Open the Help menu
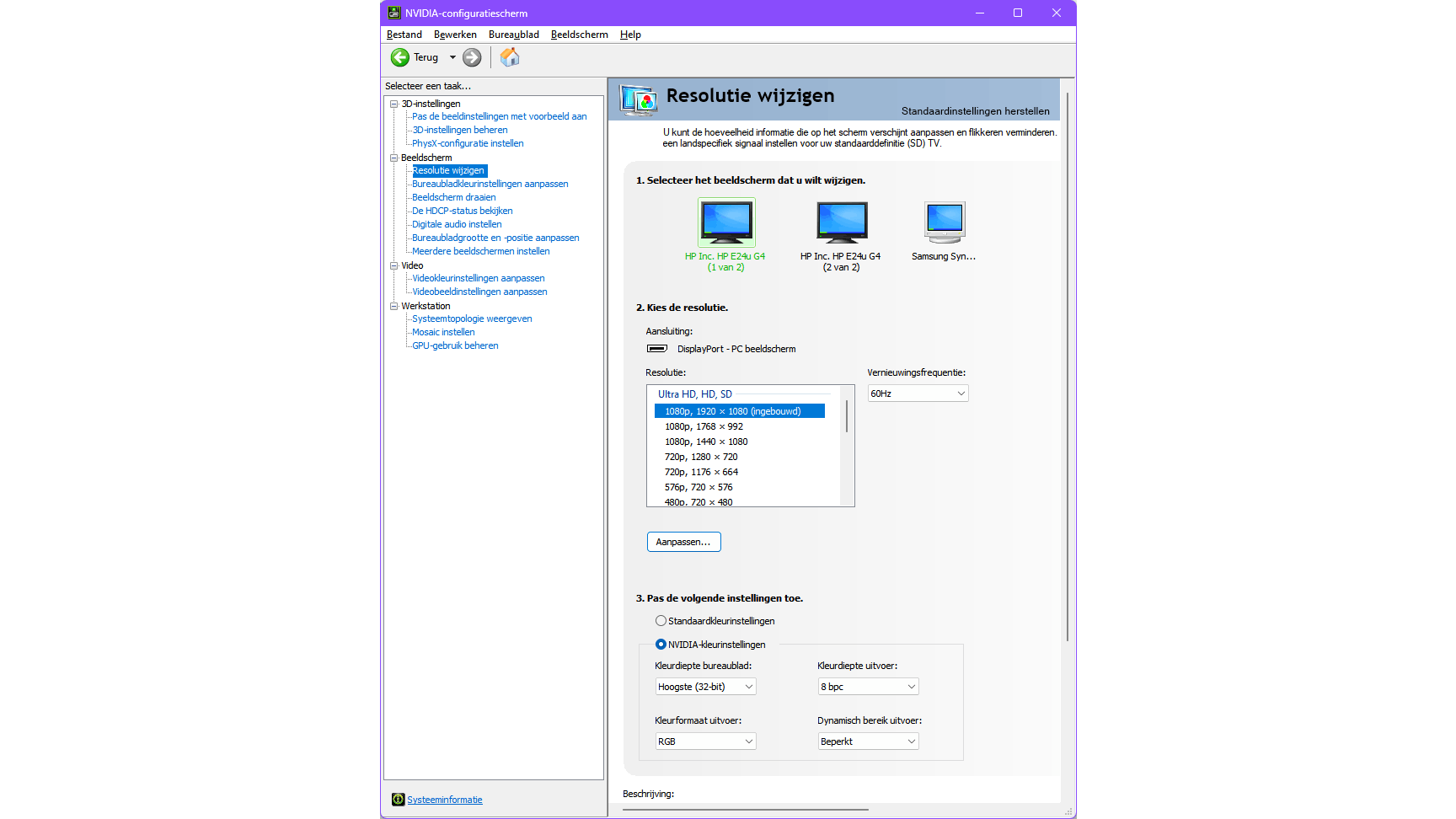This screenshot has height=819, width=1456. coord(630,35)
